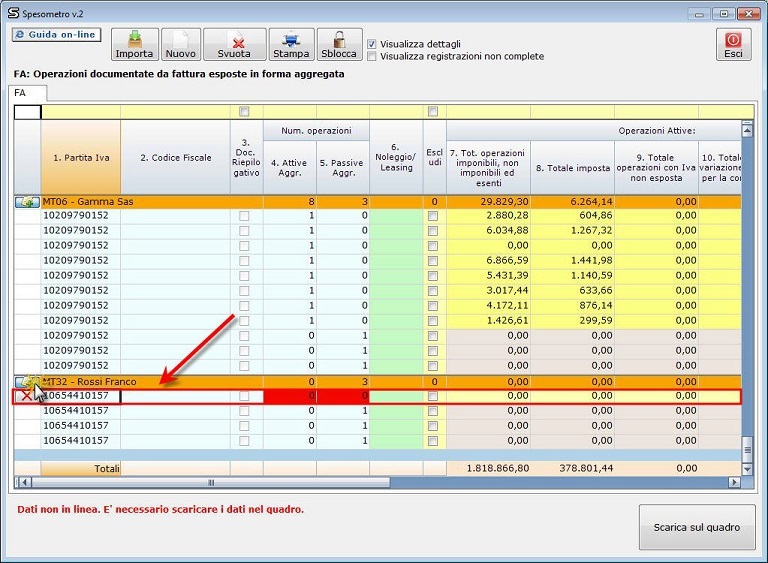Delete the highlighted row with red X icon
Screen dimensions: 768x563
pos(26,396)
